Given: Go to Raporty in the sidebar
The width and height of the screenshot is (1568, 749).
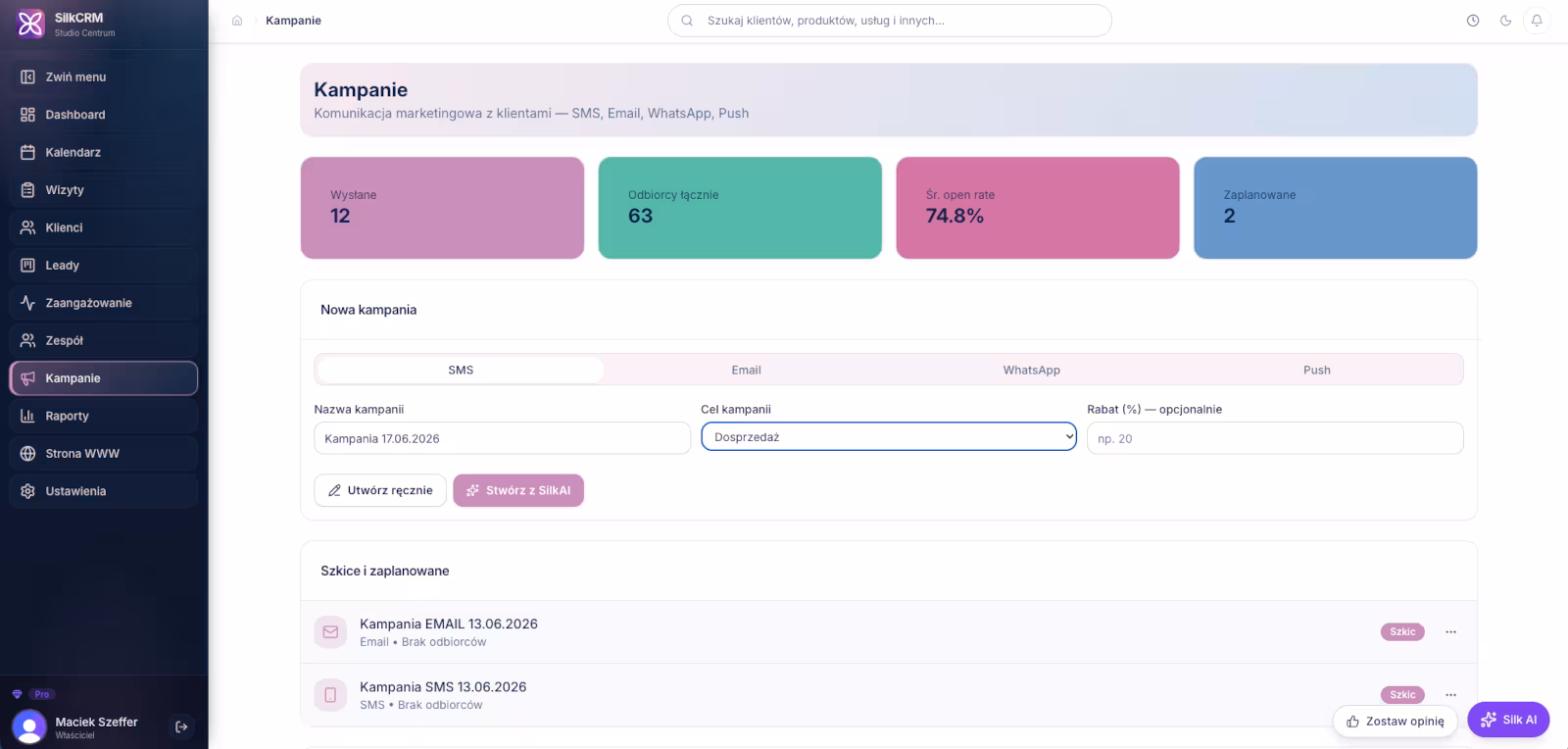Looking at the screenshot, I should coord(104,416).
